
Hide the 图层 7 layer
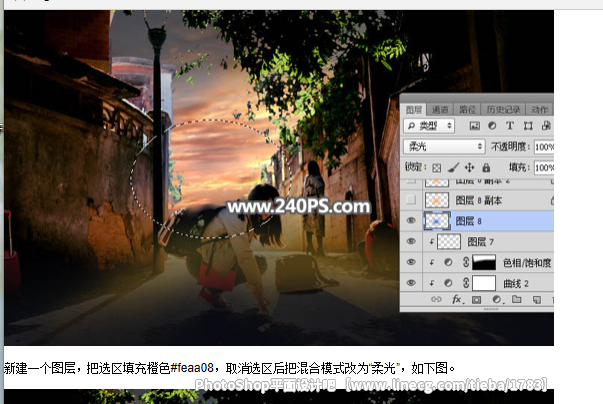coord(411,241)
